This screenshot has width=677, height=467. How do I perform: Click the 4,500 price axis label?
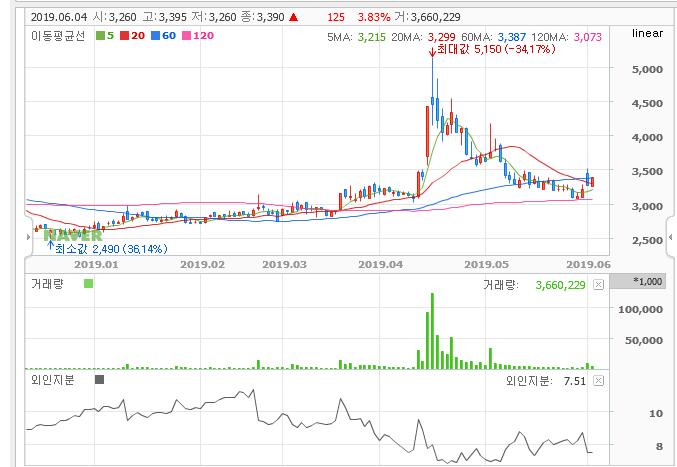(647, 104)
